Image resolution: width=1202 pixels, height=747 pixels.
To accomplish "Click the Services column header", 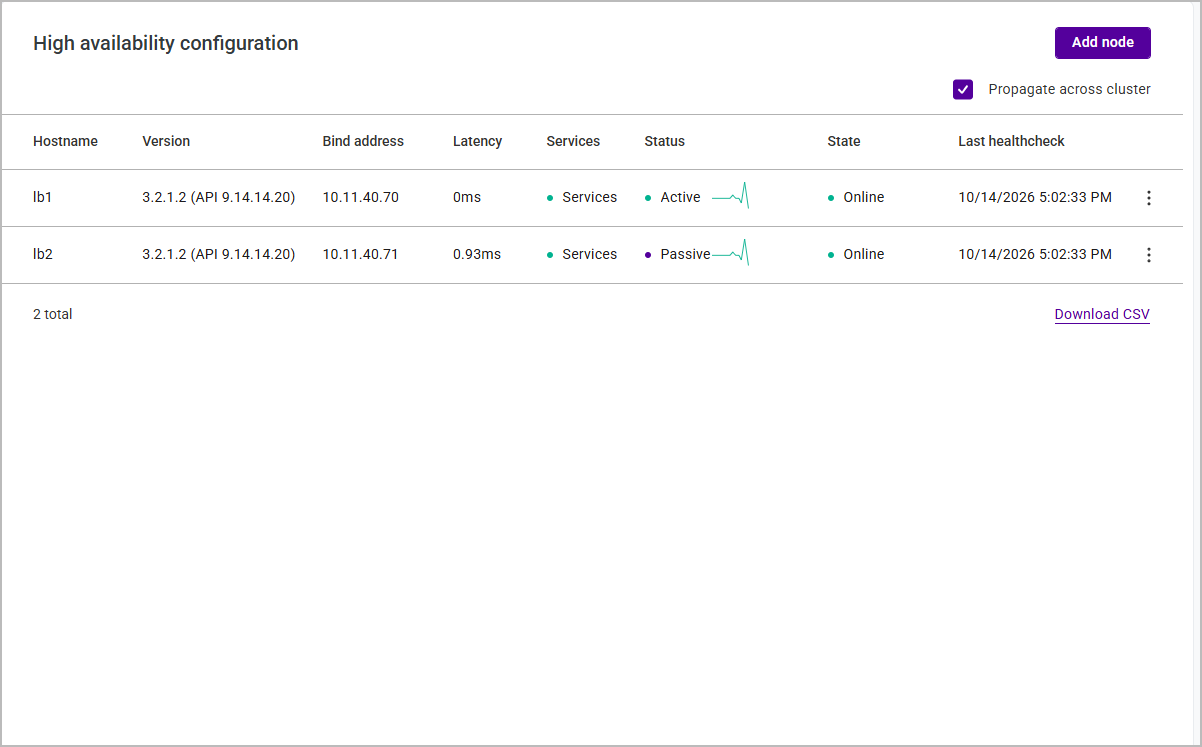I will click(573, 141).
